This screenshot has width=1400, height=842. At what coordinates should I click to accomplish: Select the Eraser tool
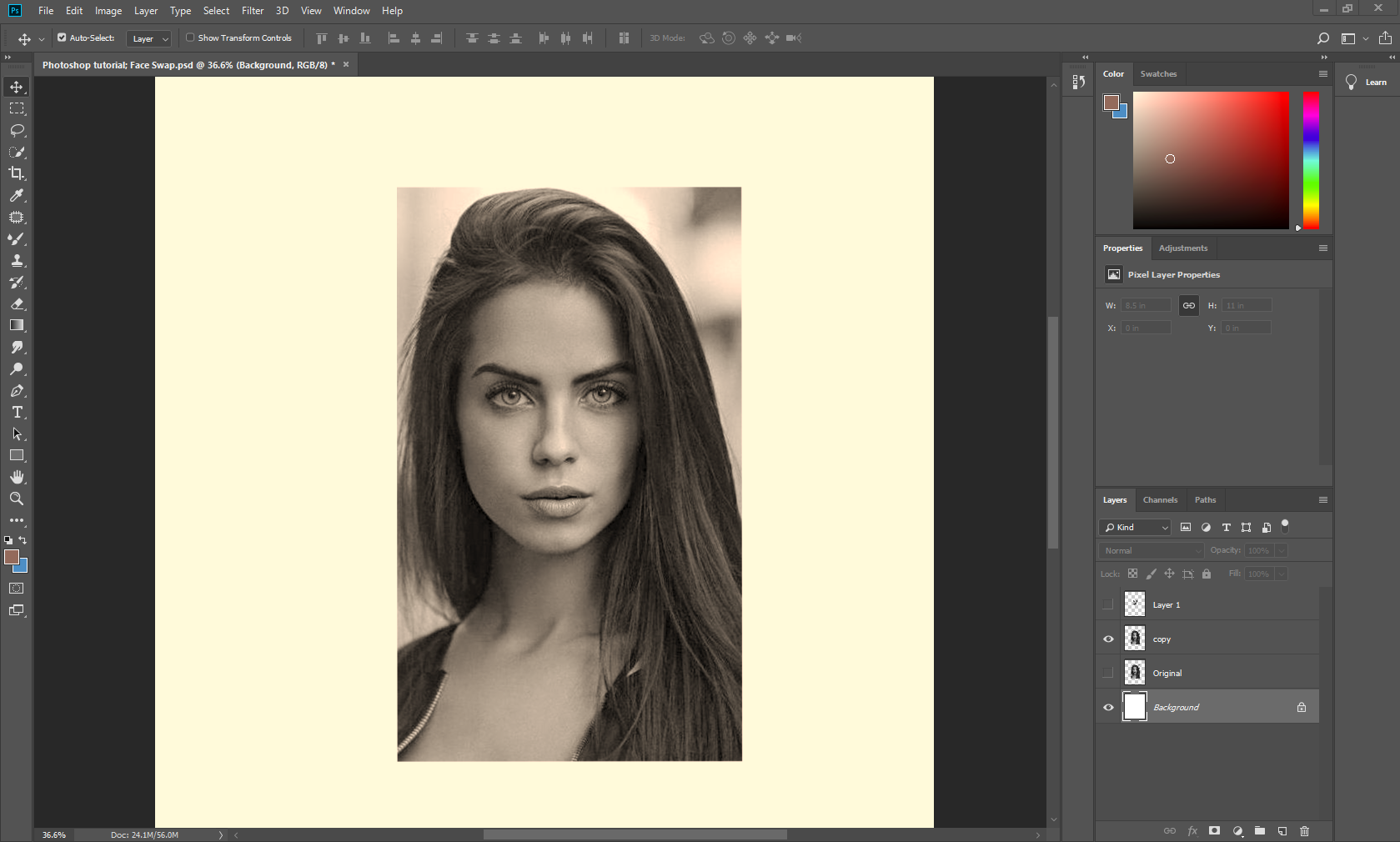17,303
